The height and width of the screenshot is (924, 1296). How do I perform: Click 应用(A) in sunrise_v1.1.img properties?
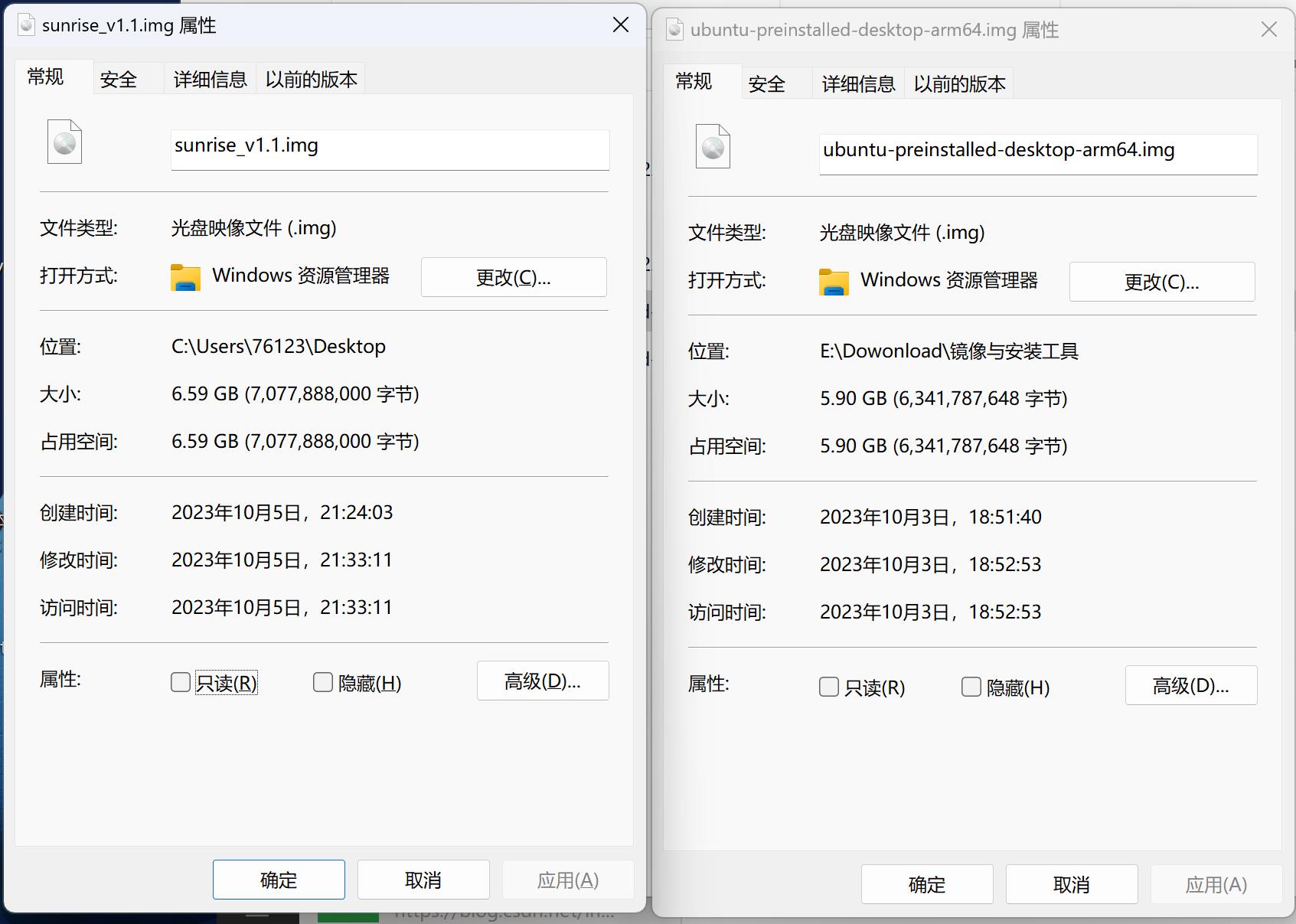click(x=568, y=880)
